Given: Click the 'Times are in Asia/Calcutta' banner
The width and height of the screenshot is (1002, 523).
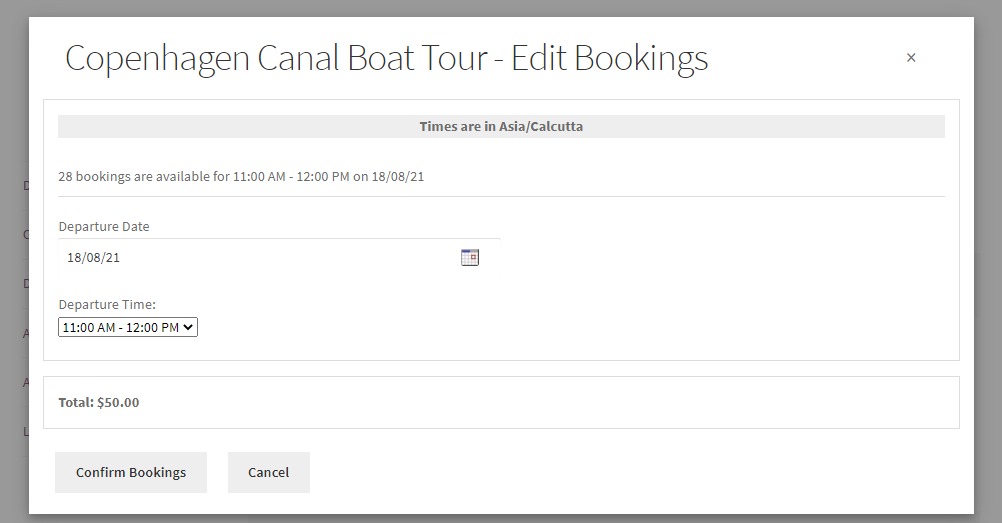Looking at the screenshot, I should pos(501,127).
